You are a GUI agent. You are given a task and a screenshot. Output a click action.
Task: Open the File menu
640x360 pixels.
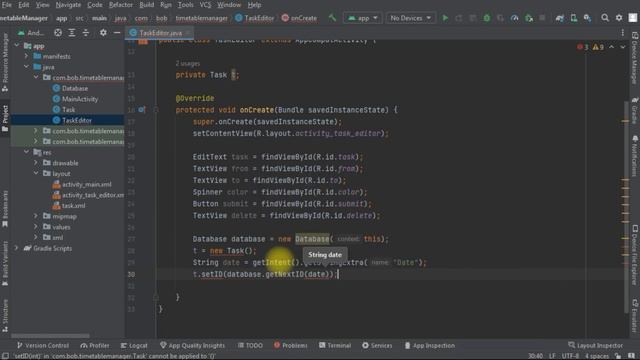tap(7, 5)
